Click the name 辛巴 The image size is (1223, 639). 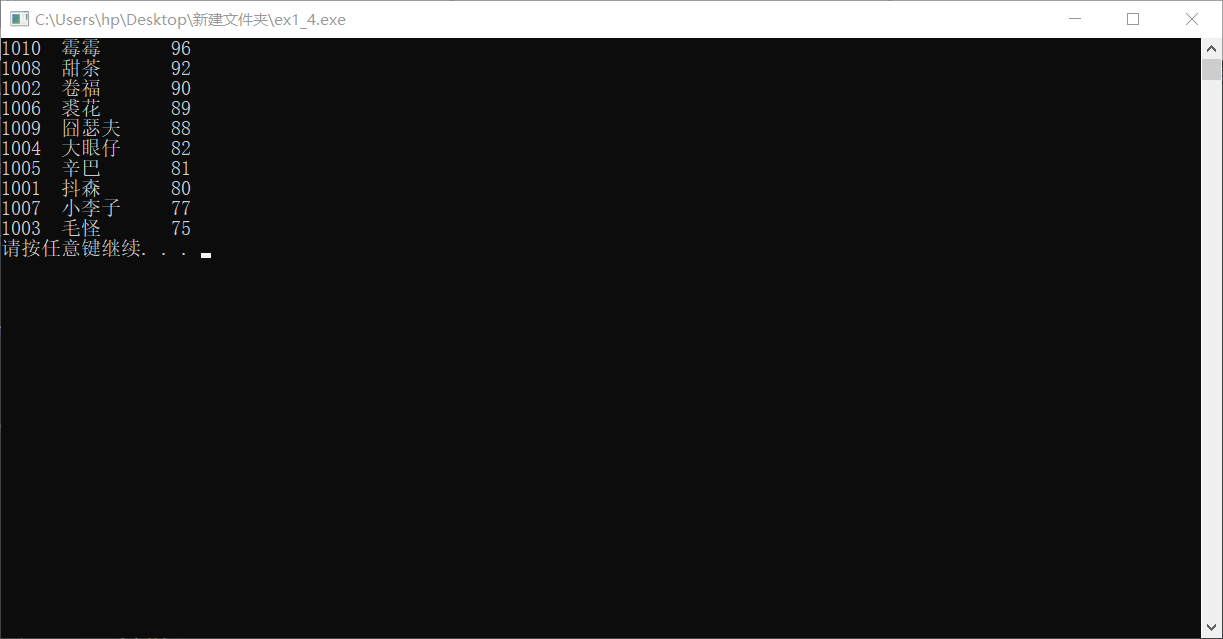pyautogui.click(x=81, y=168)
